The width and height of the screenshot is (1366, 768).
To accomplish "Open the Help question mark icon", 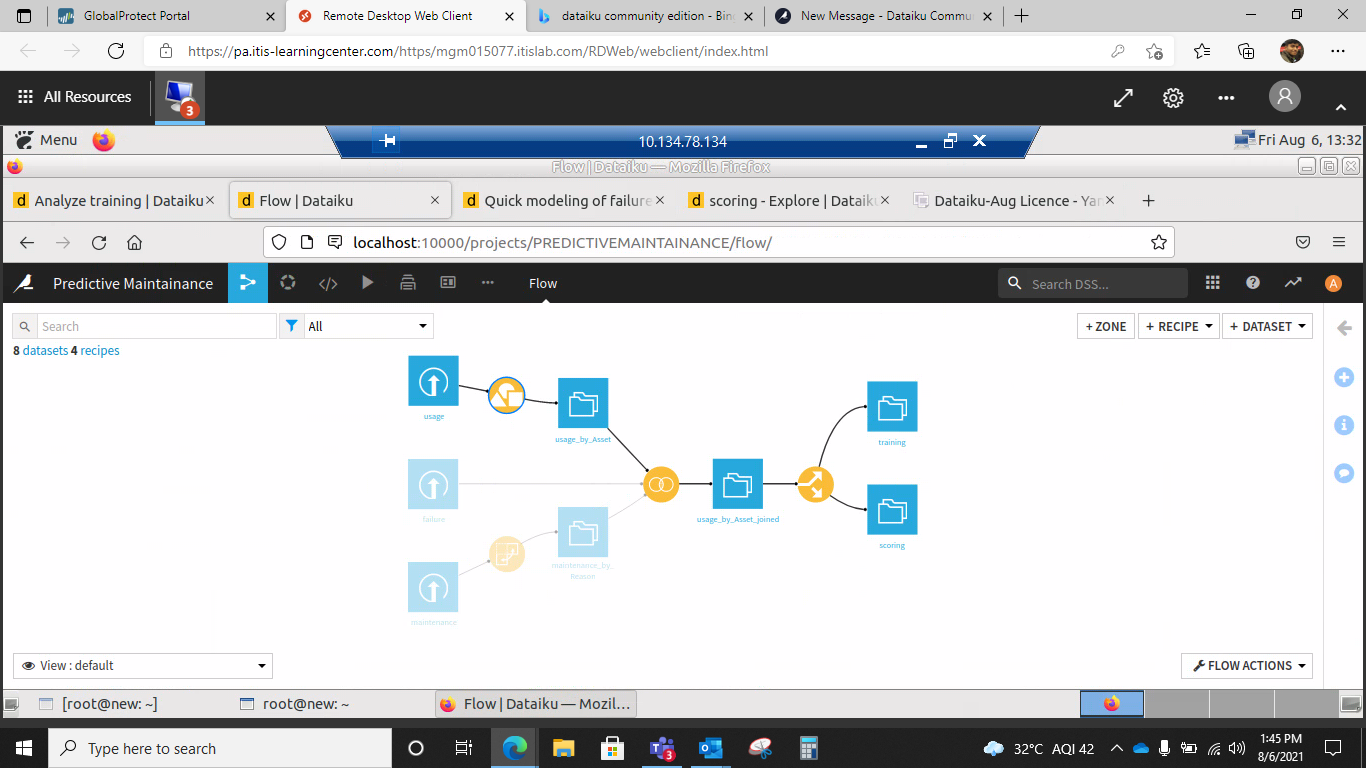I will (x=1252, y=282).
